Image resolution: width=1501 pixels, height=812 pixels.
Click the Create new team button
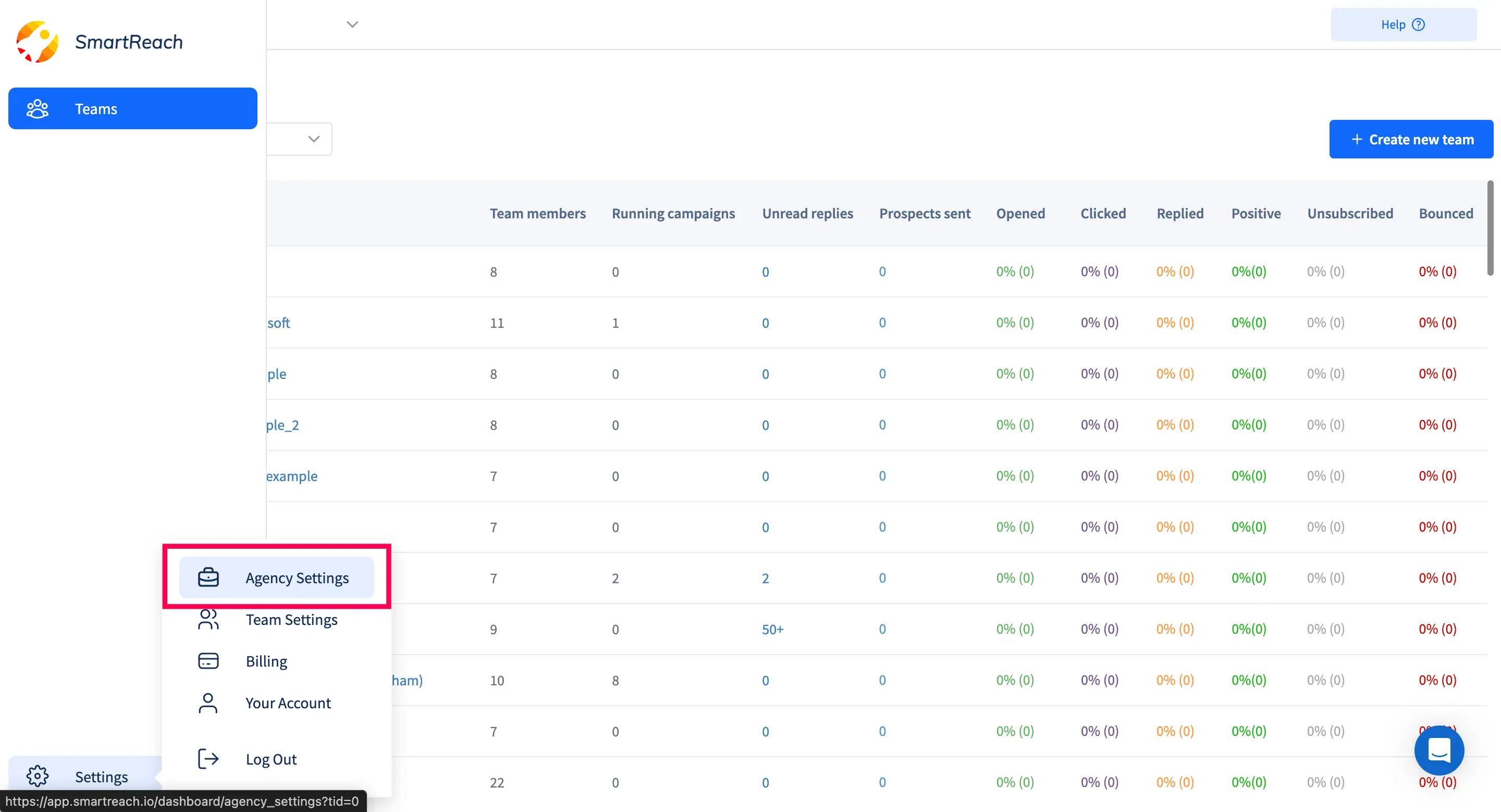pyautogui.click(x=1411, y=139)
